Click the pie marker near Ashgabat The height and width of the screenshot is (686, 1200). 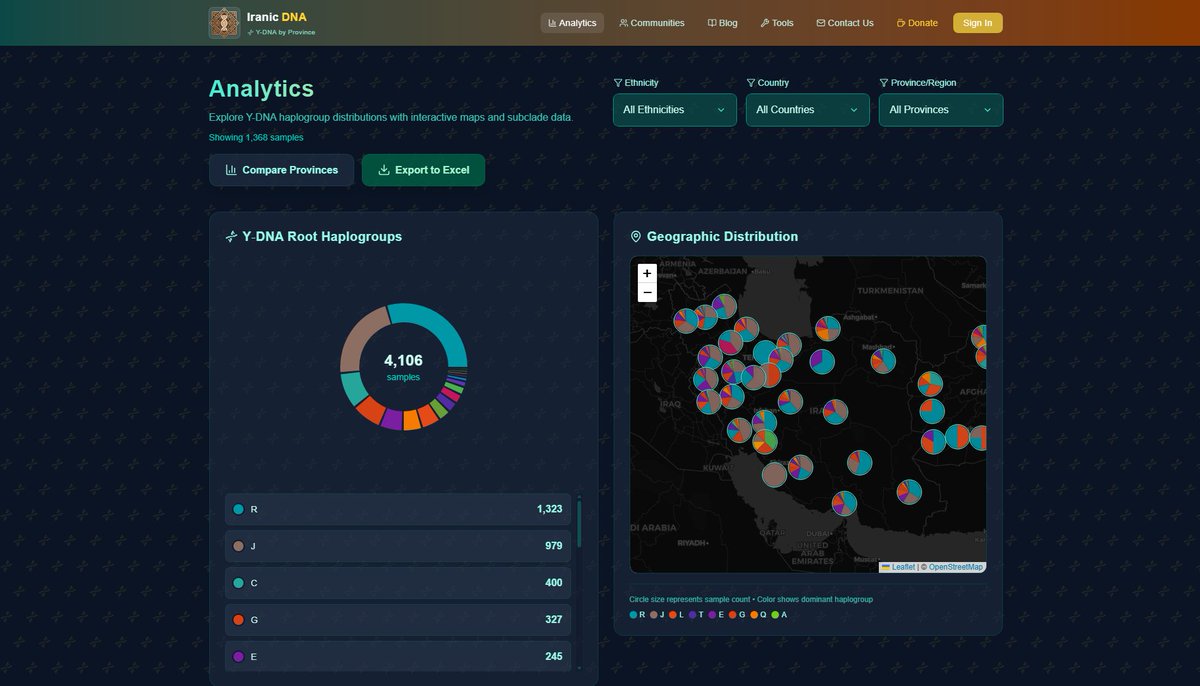click(827, 328)
